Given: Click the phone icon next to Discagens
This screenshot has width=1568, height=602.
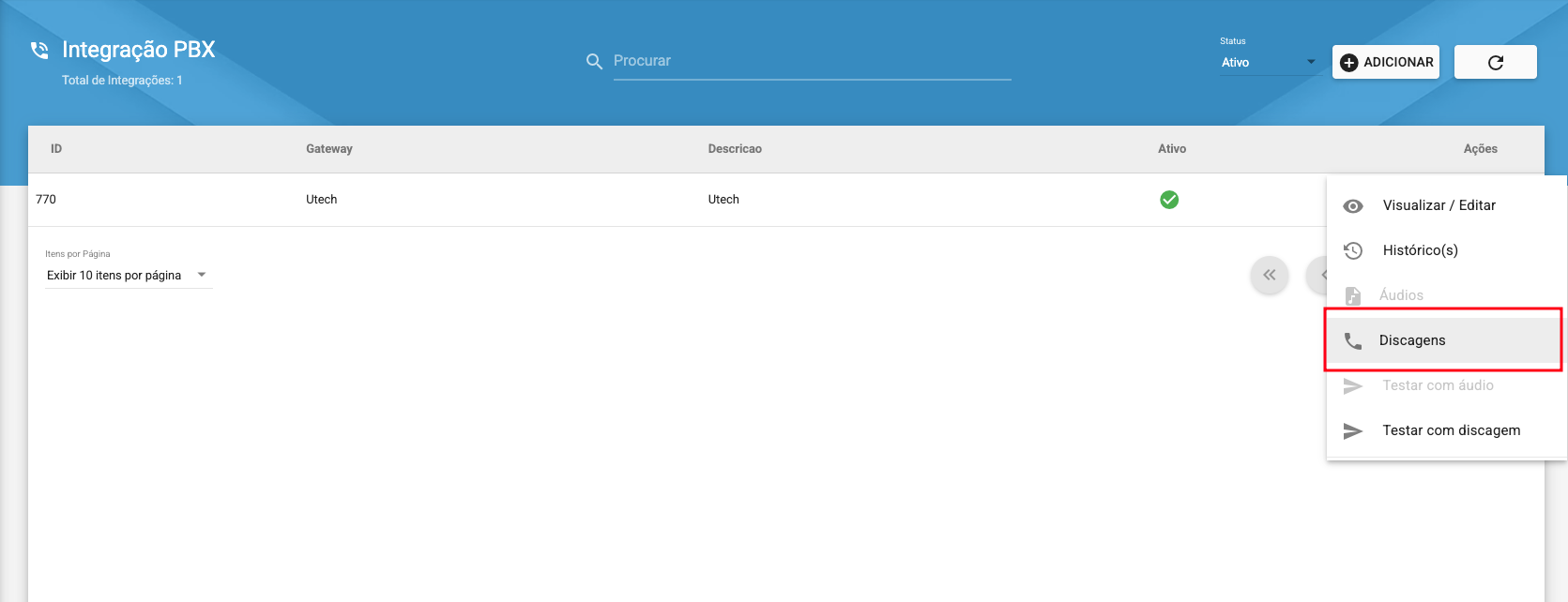Looking at the screenshot, I should (x=1352, y=341).
